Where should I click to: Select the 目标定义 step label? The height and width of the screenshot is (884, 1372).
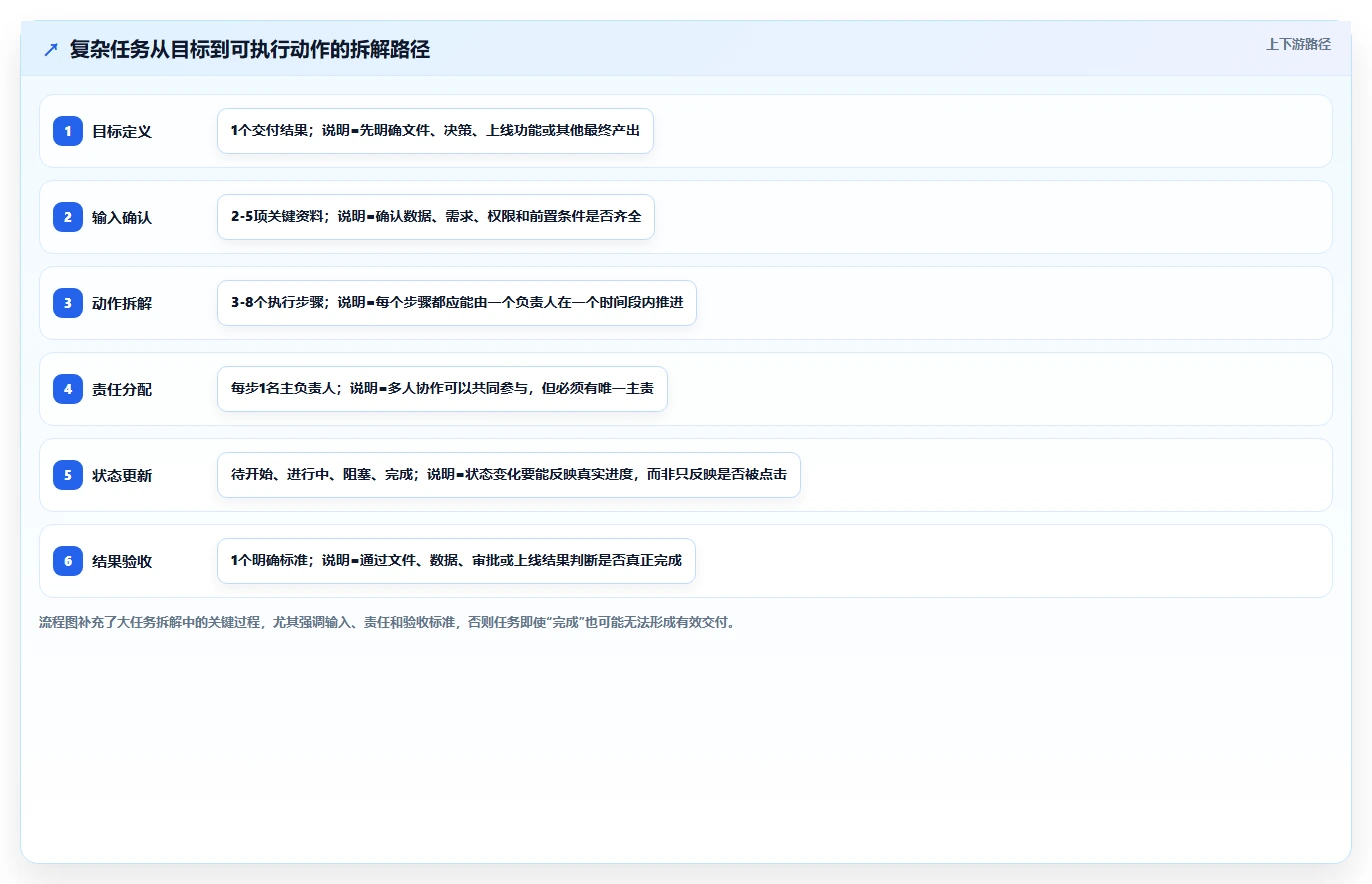122,131
